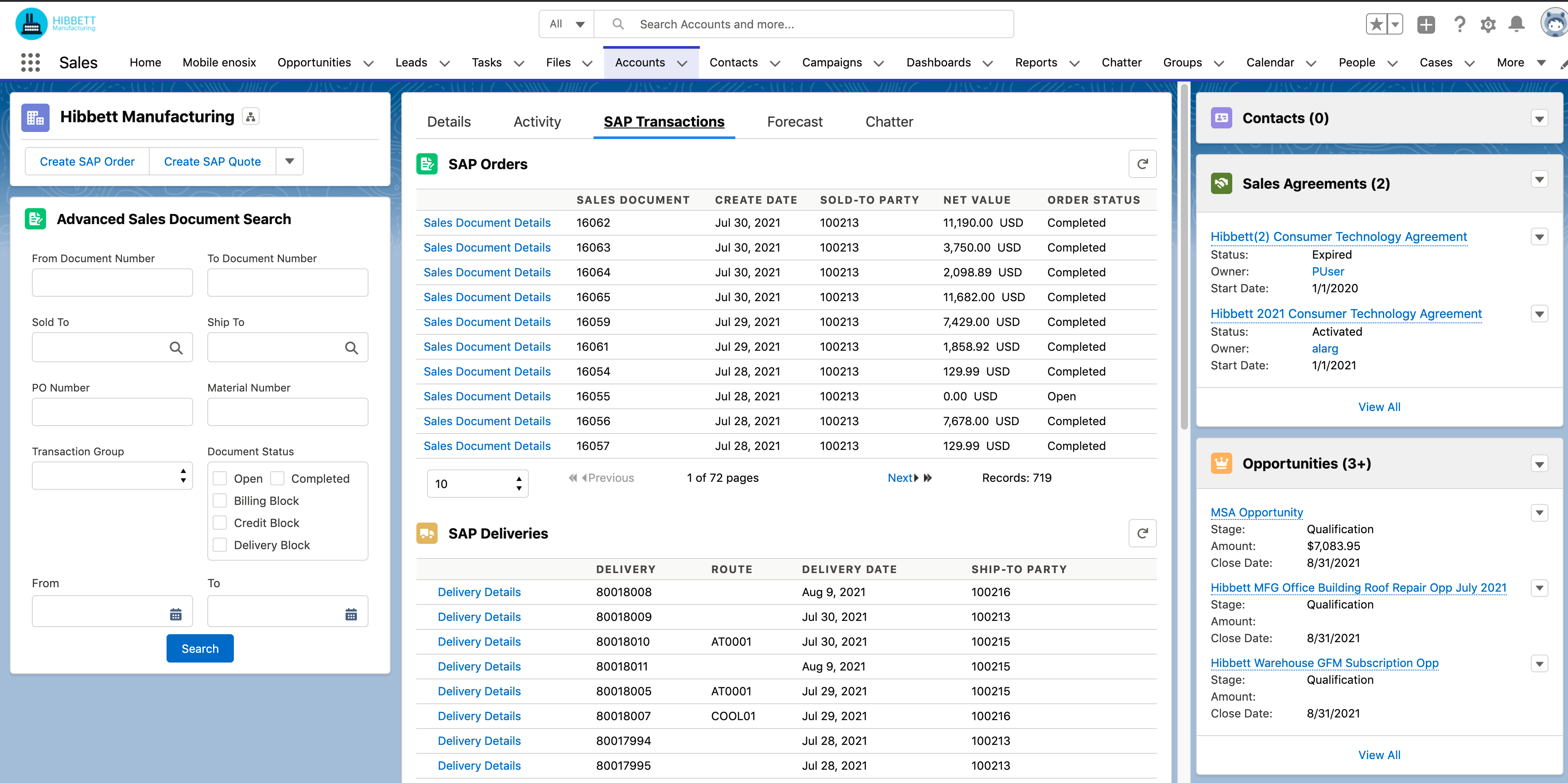1568x783 pixels.
Task: Switch to the record Chatter tab
Action: 889,122
